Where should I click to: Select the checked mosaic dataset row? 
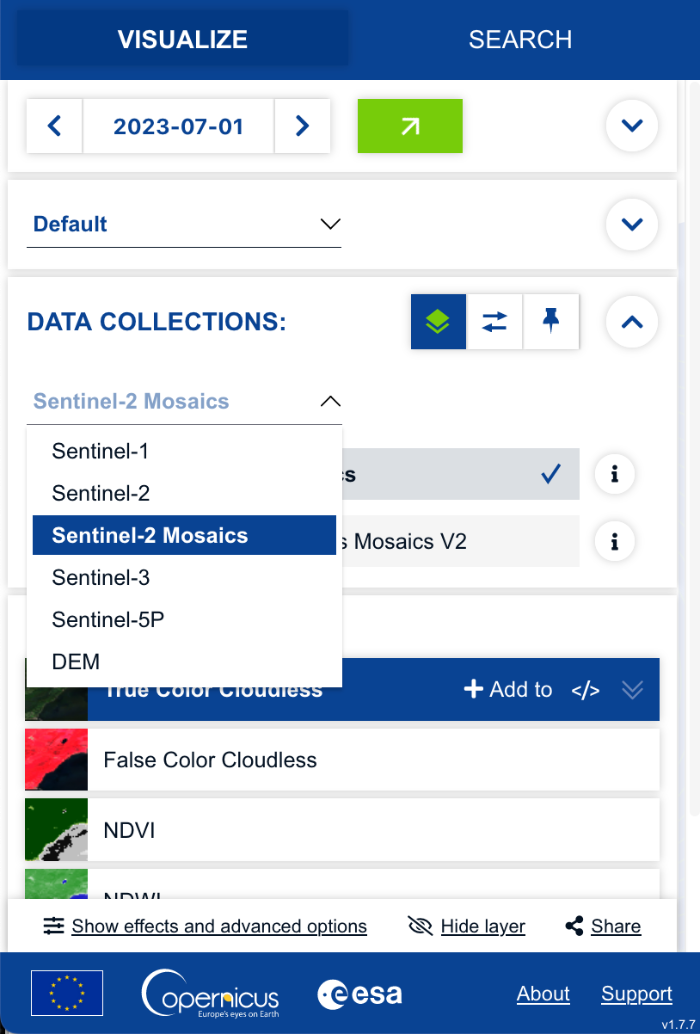[x=461, y=474]
